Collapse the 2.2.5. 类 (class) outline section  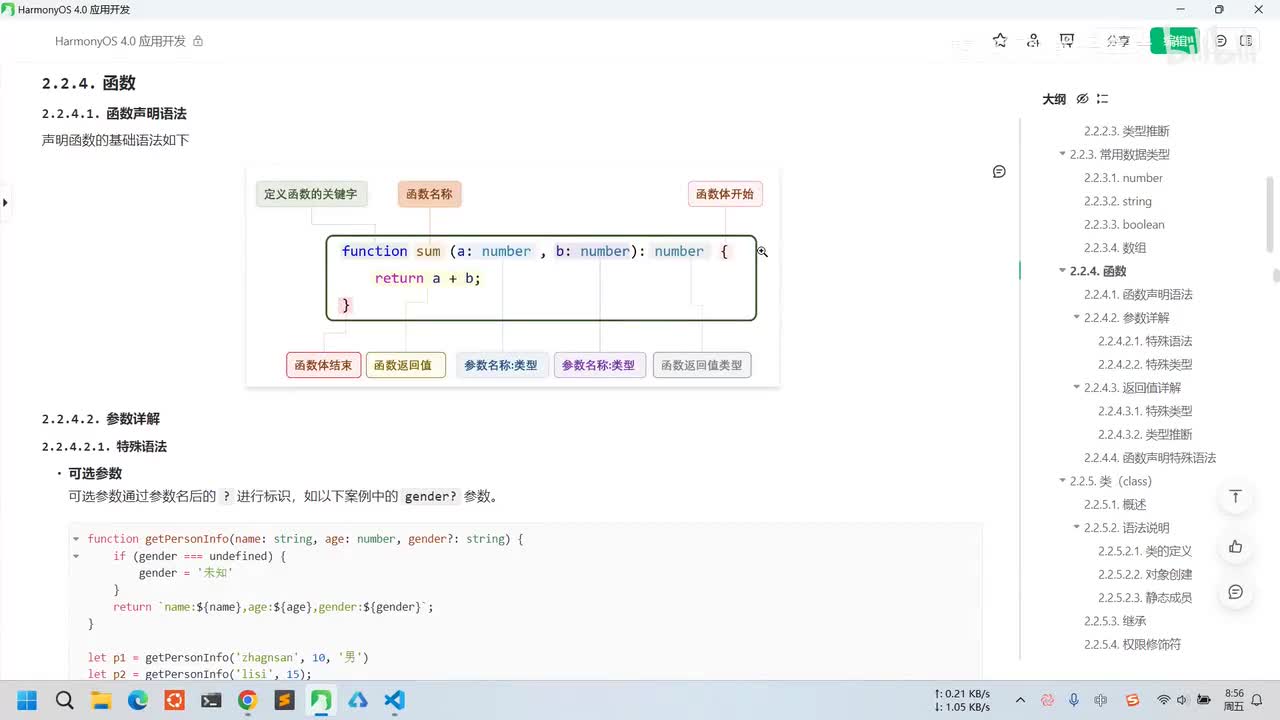pos(1062,481)
